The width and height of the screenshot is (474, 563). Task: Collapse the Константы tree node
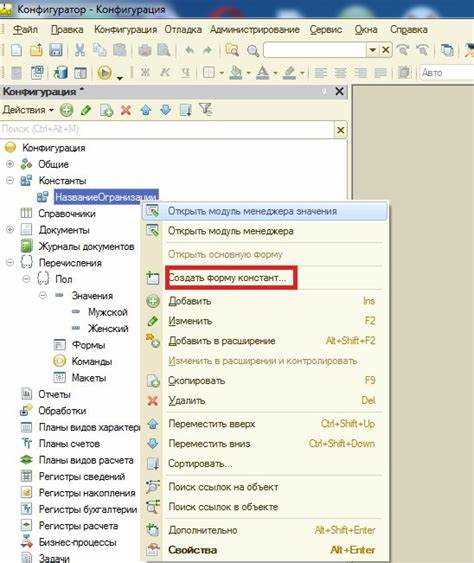pyautogui.click(x=10, y=180)
